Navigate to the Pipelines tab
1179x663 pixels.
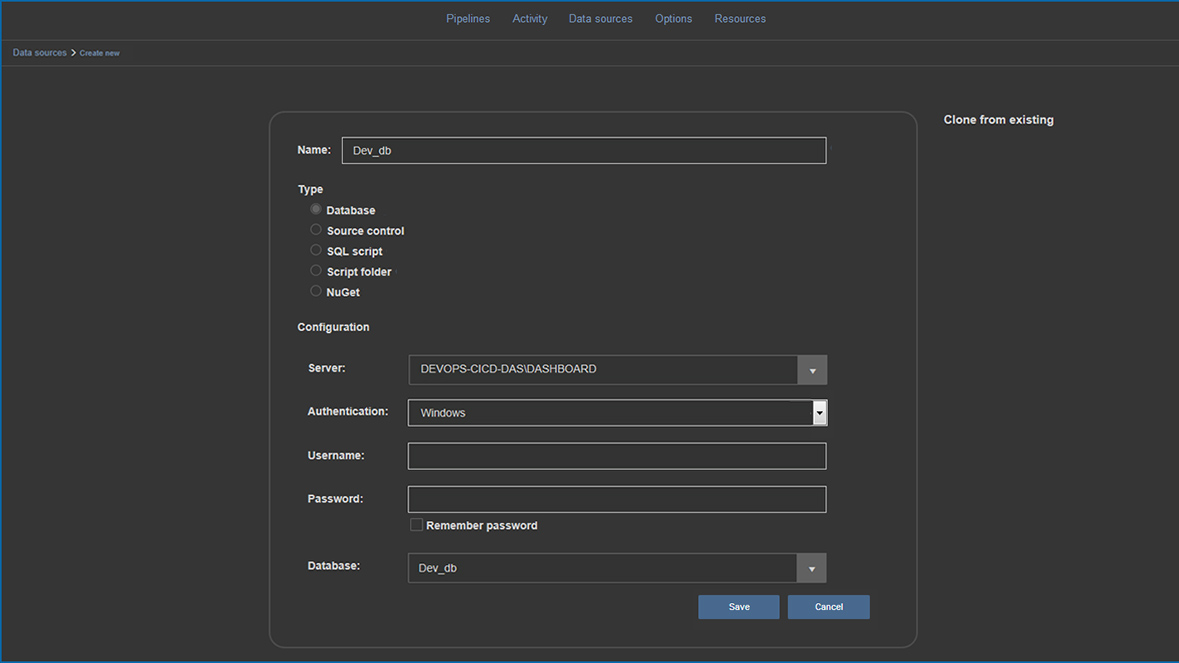point(467,18)
